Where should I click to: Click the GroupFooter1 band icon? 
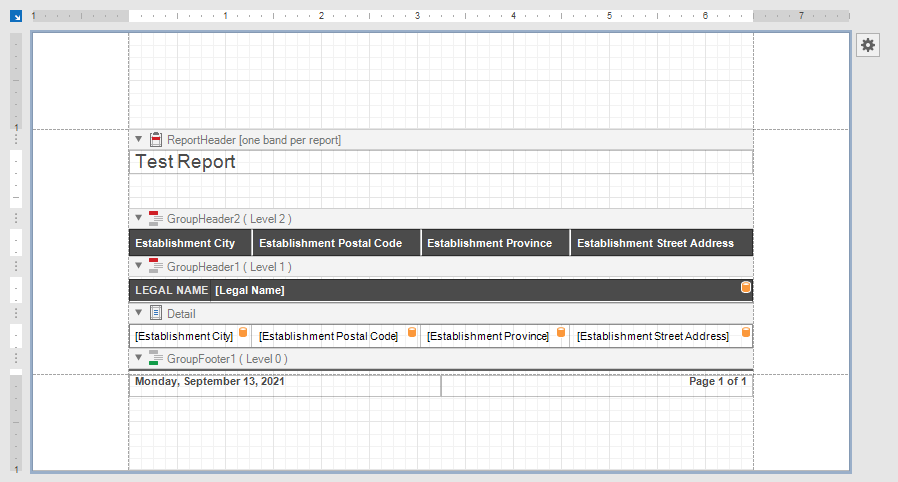[156, 358]
